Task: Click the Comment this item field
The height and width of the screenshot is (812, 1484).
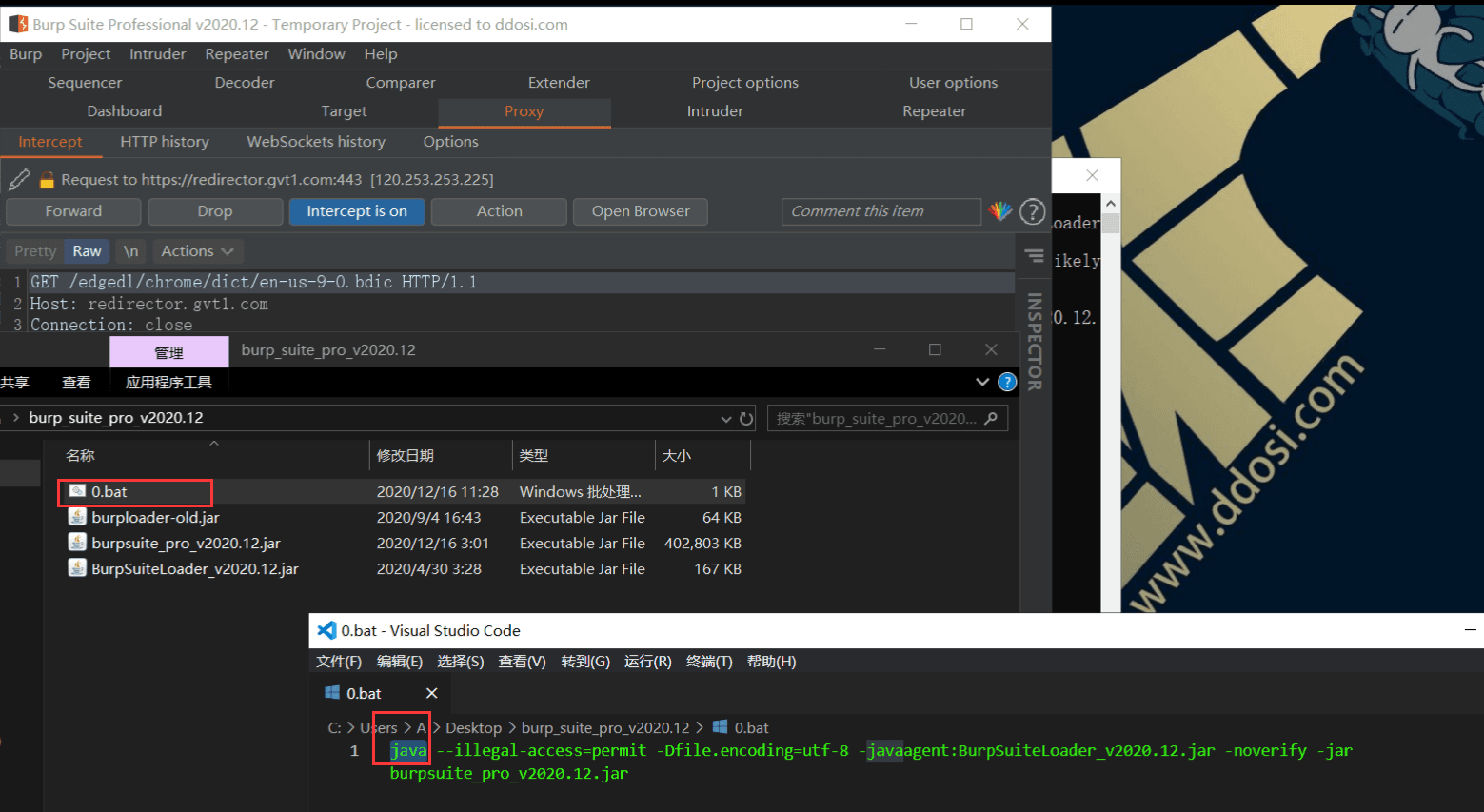Action: click(881, 211)
